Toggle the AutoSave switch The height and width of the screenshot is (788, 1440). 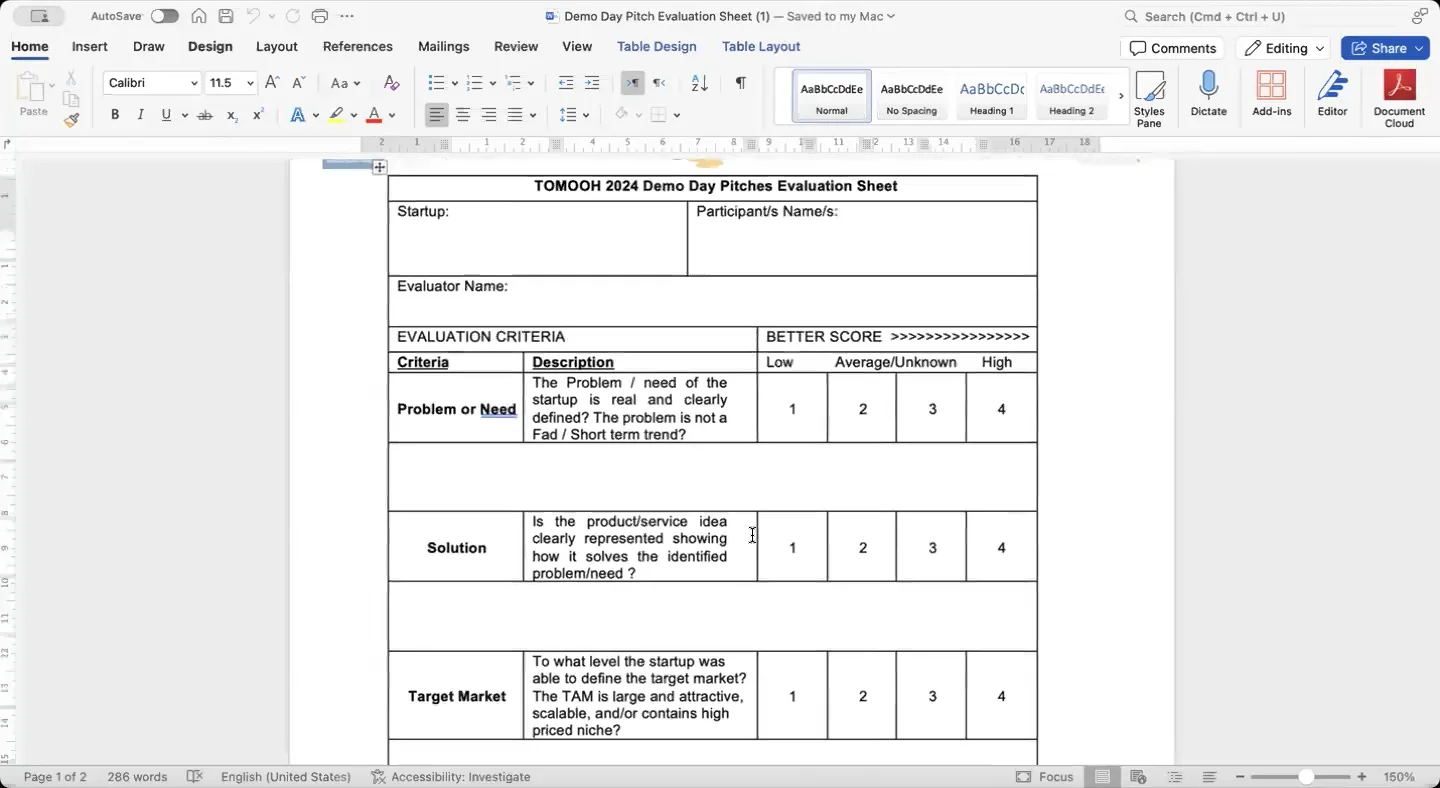click(164, 16)
